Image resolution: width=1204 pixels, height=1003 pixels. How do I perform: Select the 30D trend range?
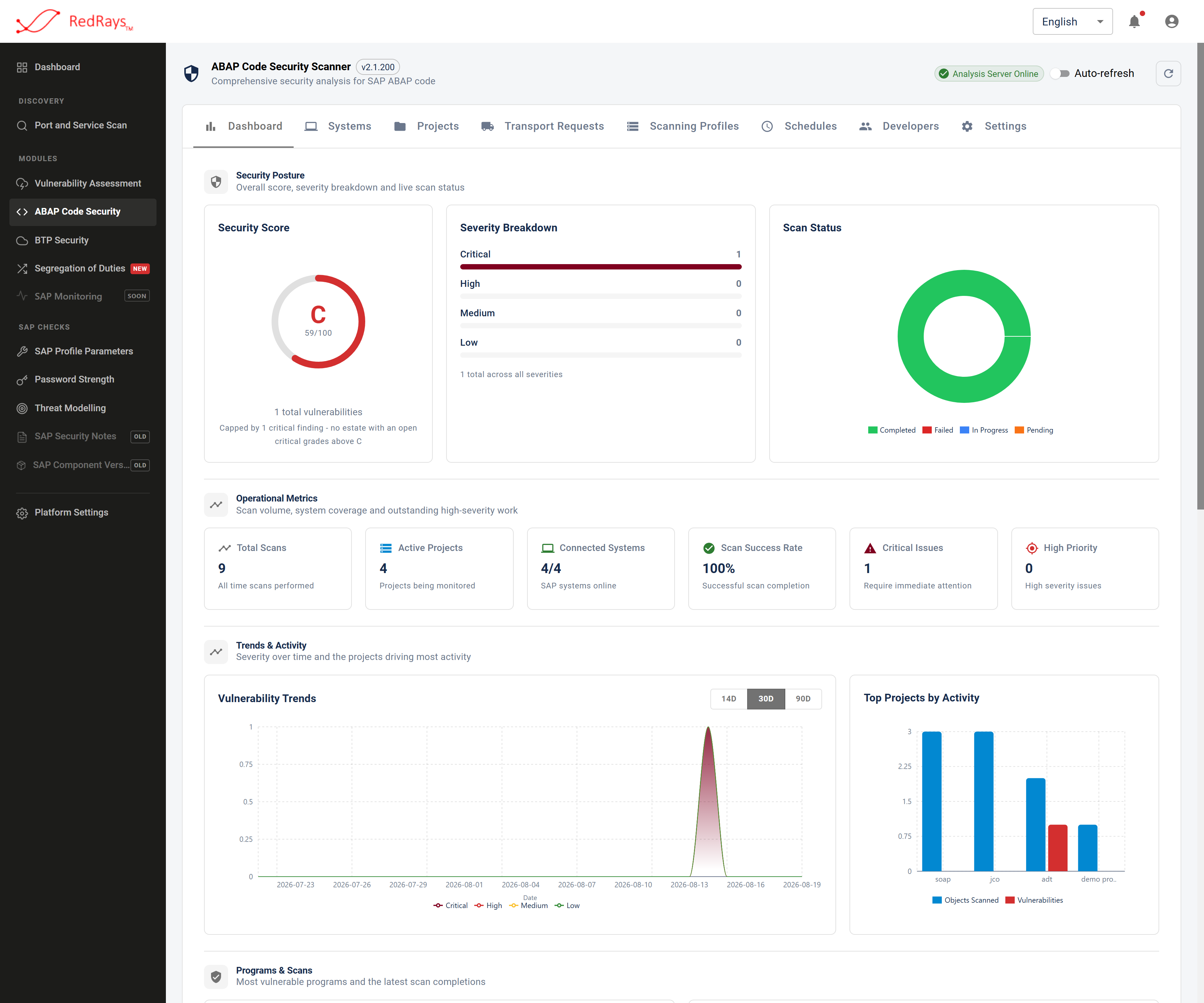point(766,699)
